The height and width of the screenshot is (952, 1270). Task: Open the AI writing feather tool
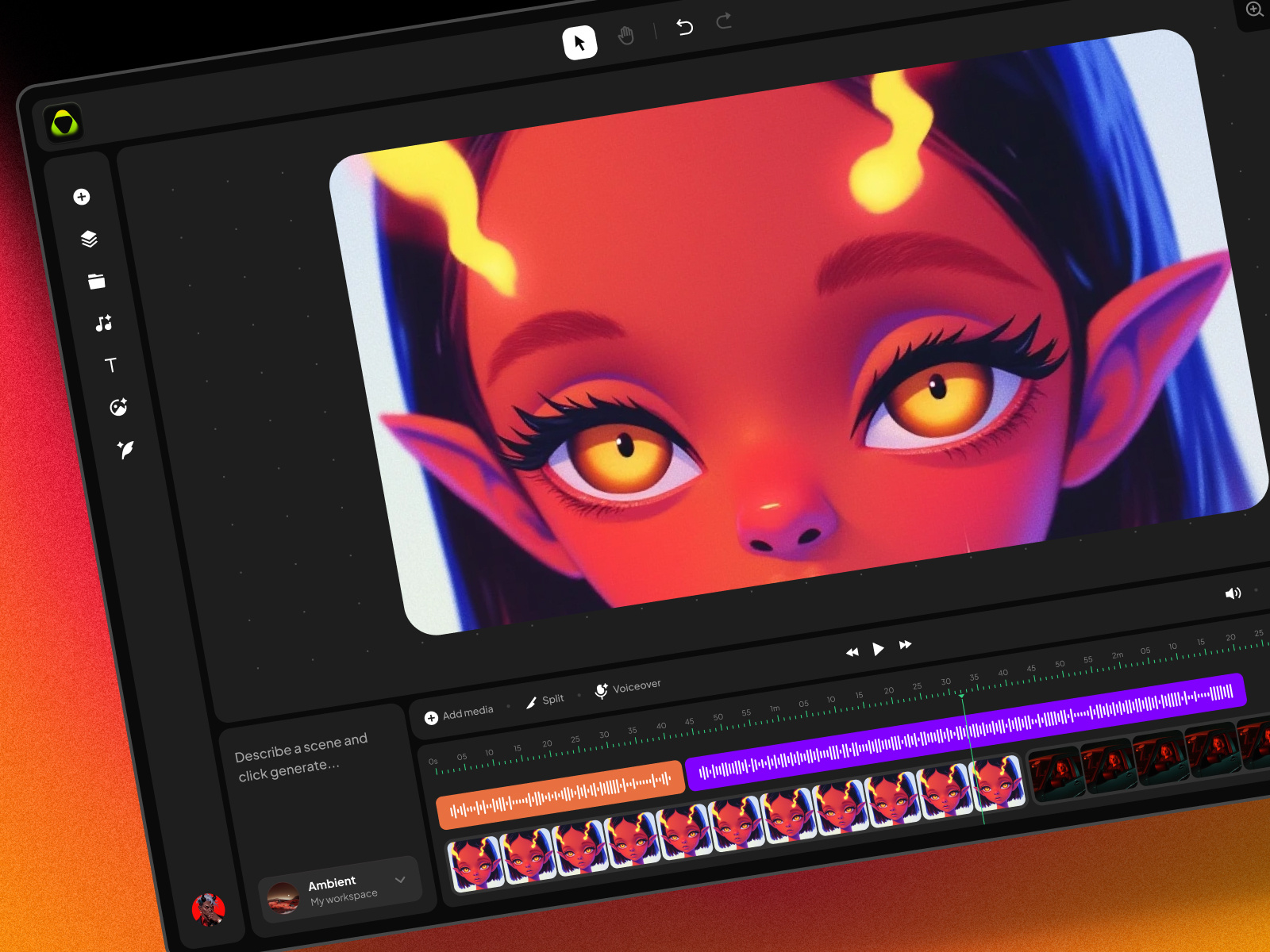[x=125, y=450]
